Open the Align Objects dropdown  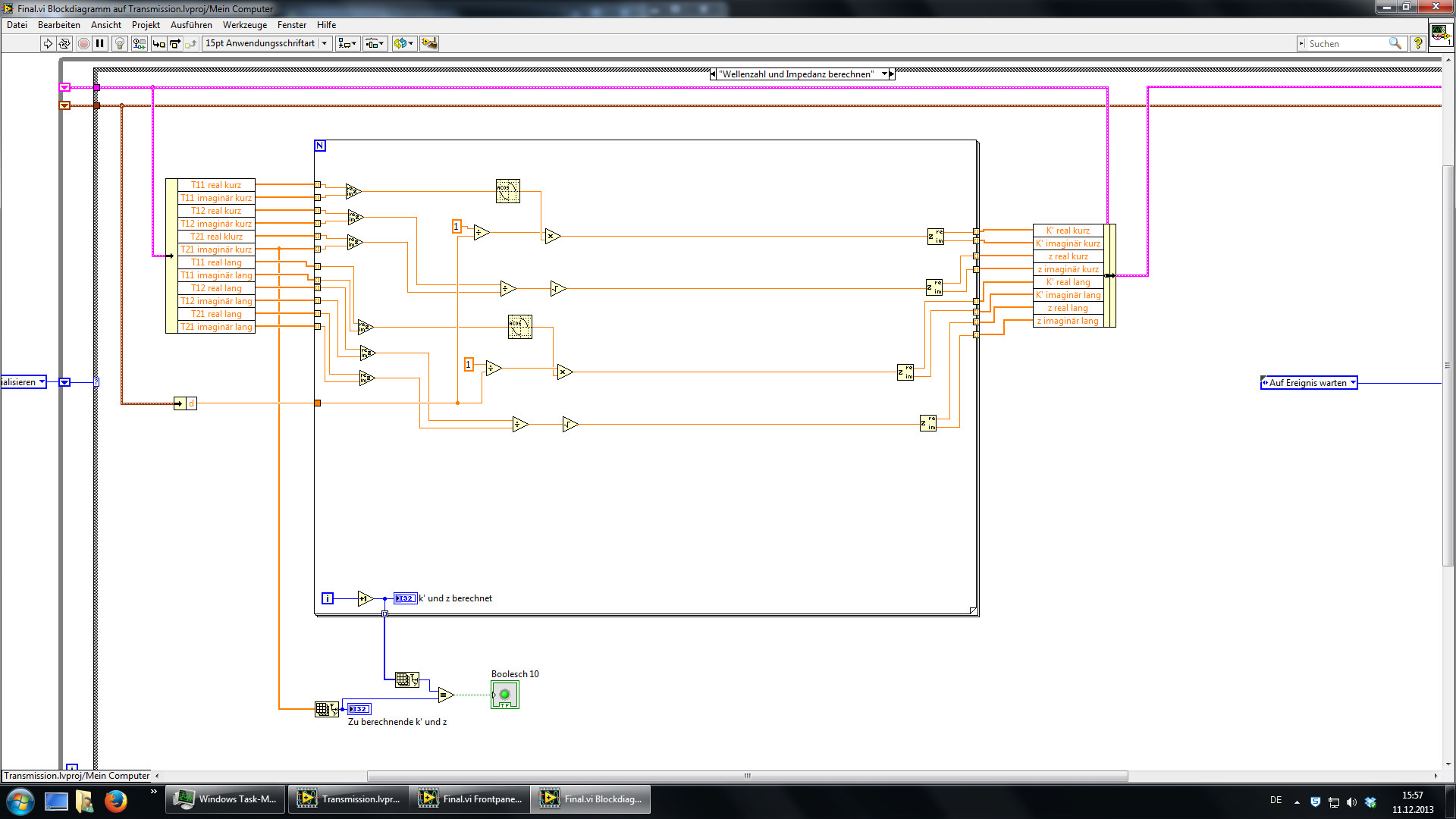(x=347, y=44)
